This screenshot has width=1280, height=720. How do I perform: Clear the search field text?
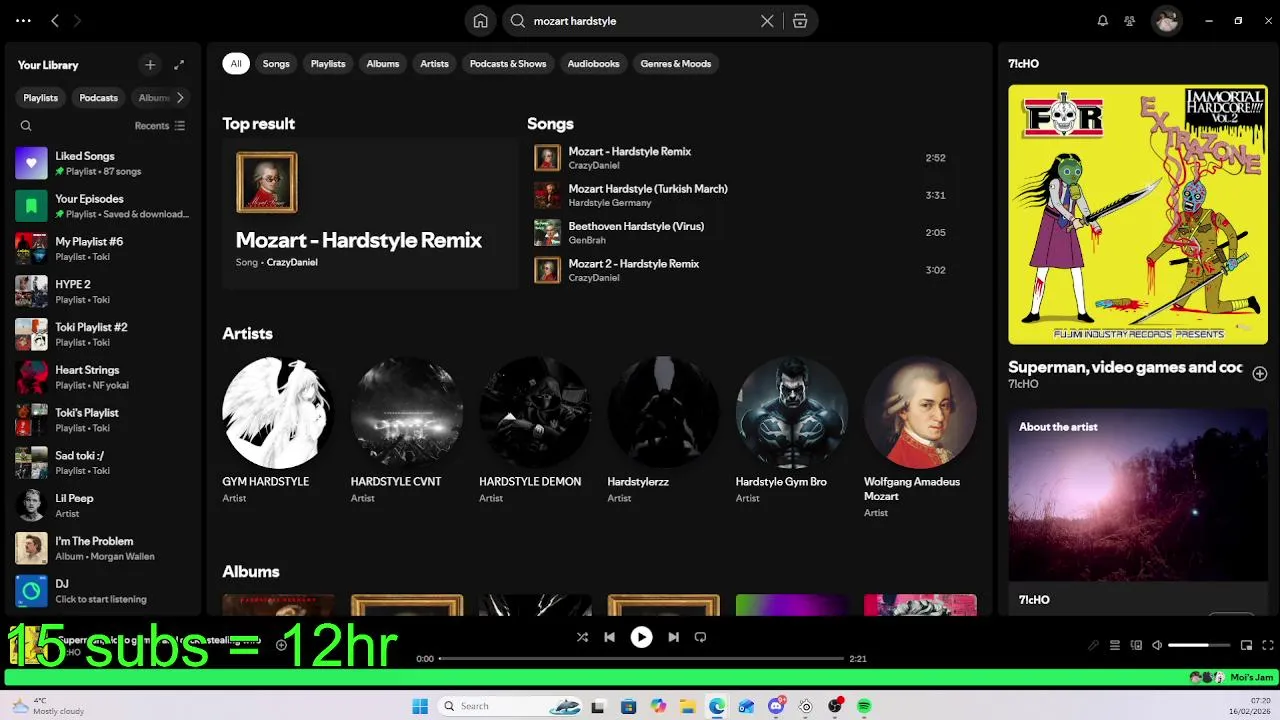tap(767, 21)
